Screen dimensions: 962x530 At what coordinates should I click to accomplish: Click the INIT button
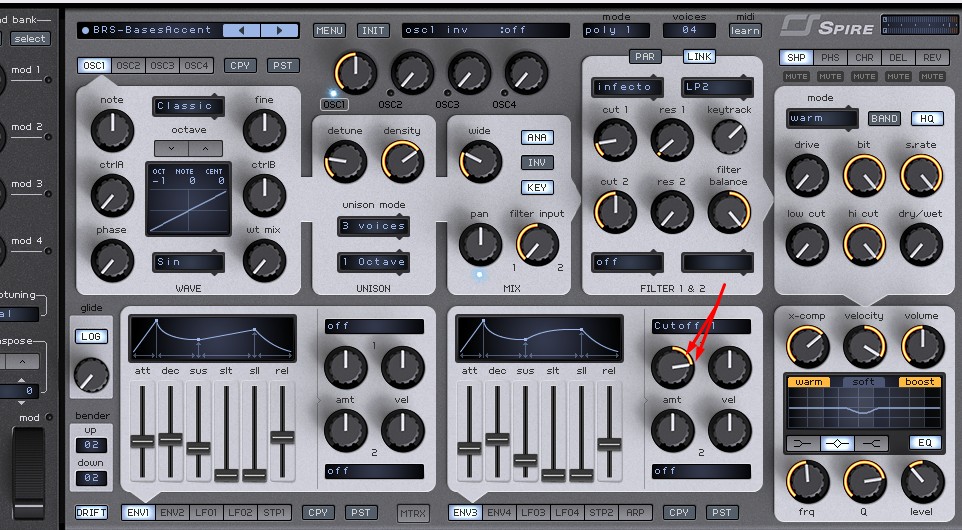click(x=374, y=31)
